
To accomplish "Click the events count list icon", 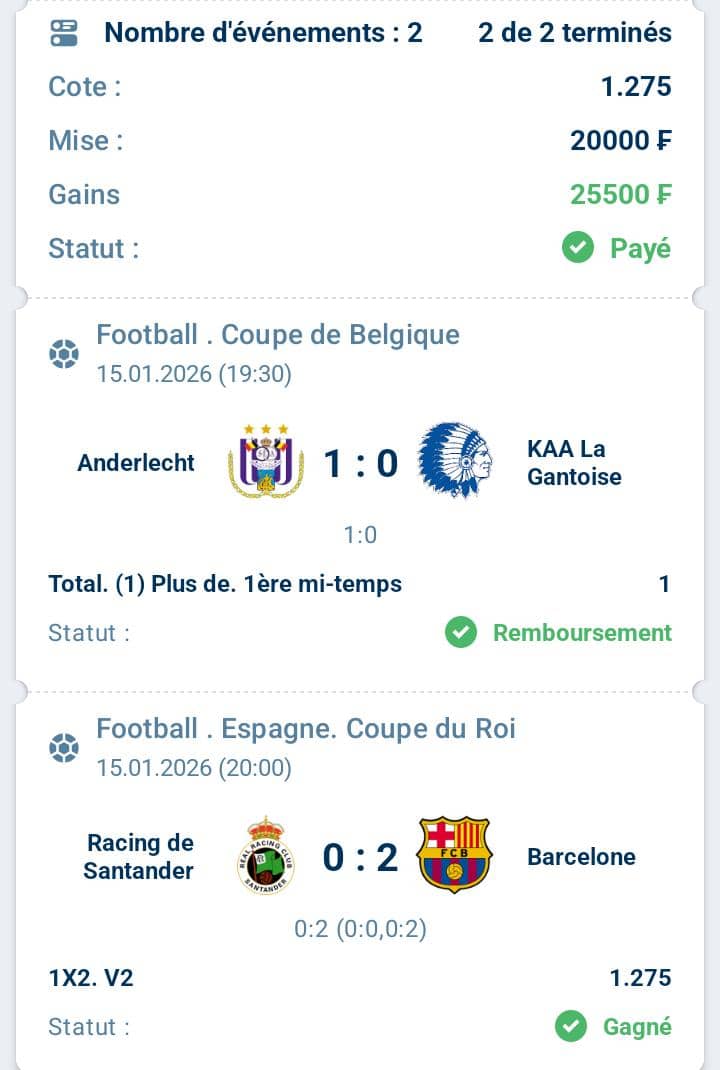I will (64, 33).
